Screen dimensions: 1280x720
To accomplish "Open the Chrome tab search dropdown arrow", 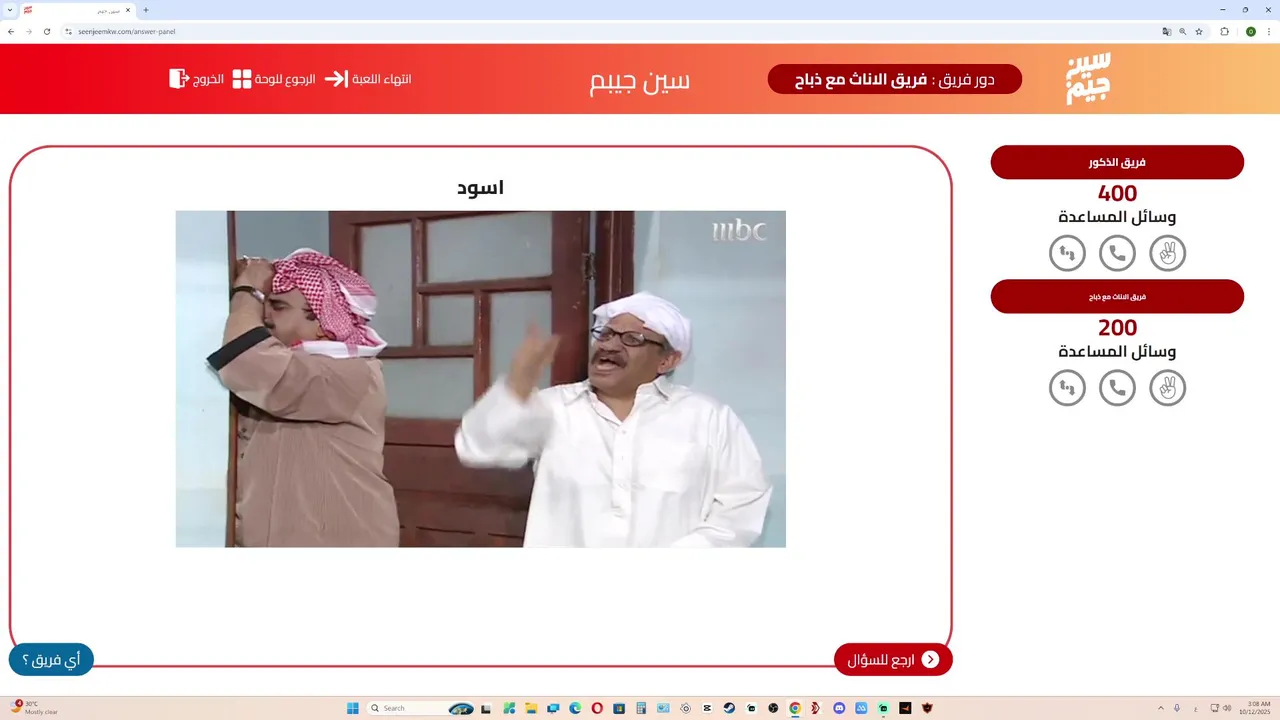I will coord(9,10).
